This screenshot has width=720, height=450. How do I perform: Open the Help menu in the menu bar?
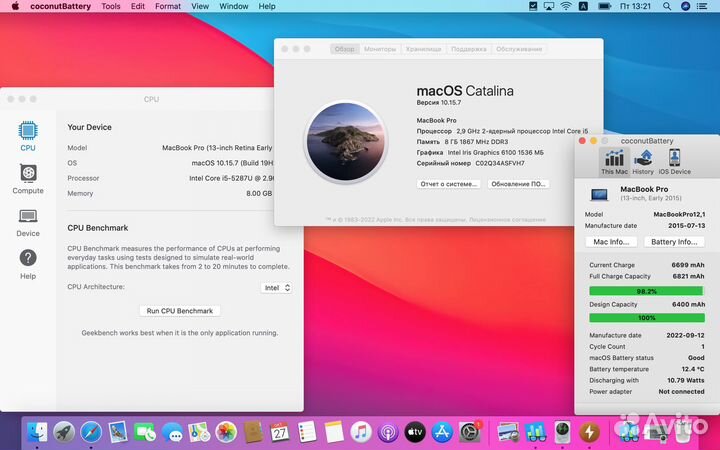tap(267, 6)
